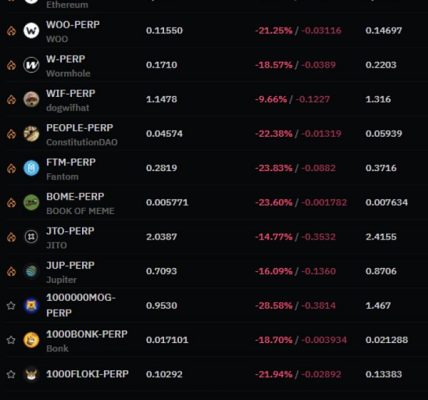Click the BOME-PERP coin logo
The height and width of the screenshot is (400, 428).
[x=31, y=202]
